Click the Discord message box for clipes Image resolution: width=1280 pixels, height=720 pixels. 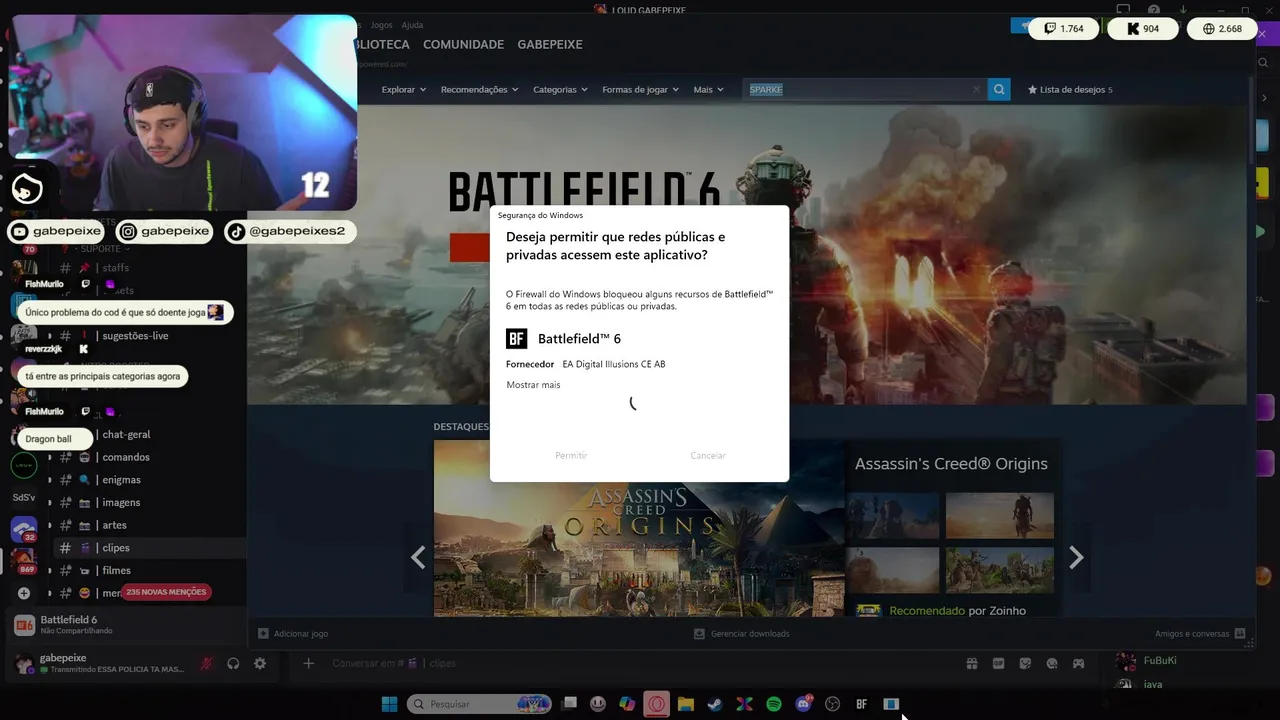point(640,663)
